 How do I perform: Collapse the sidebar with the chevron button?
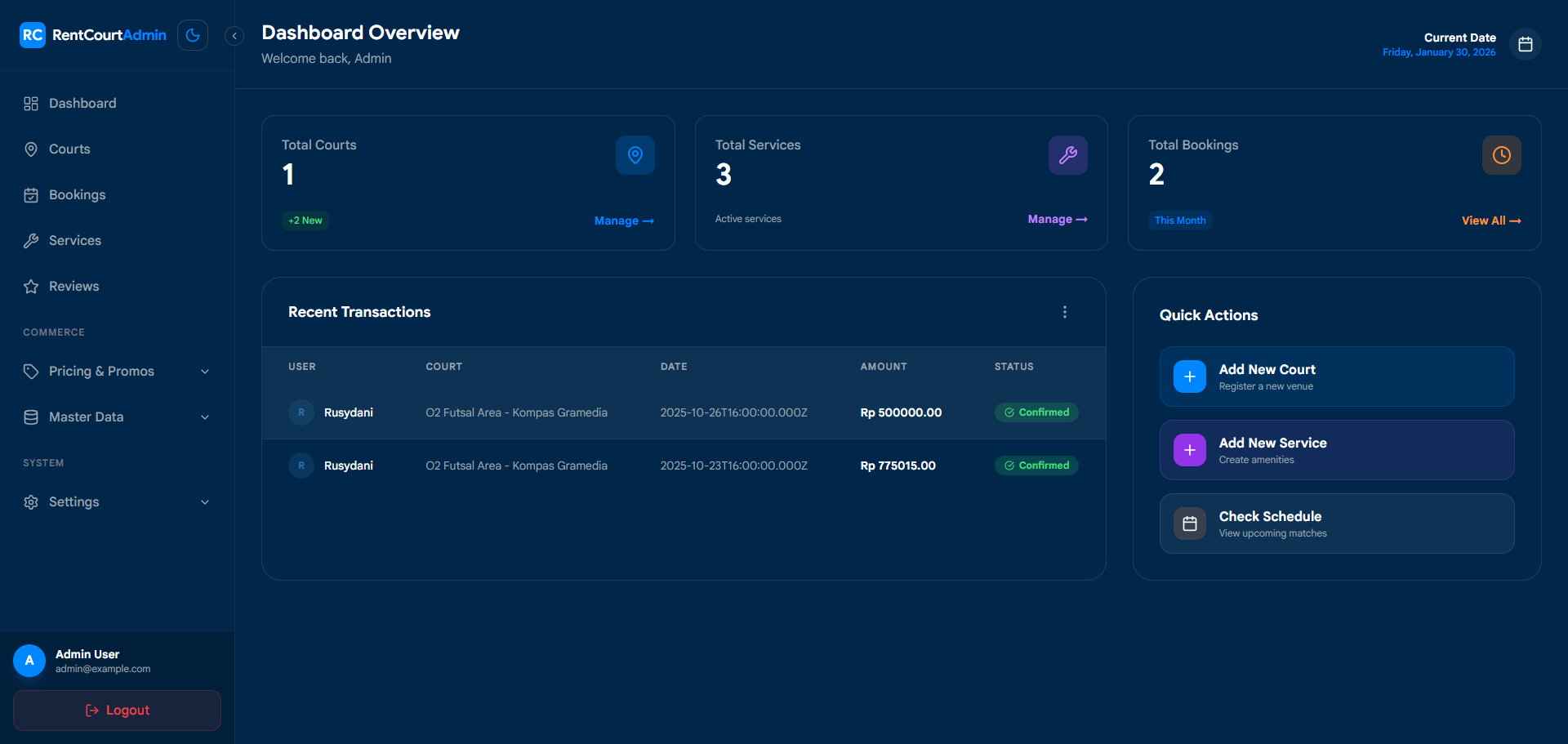coord(234,35)
